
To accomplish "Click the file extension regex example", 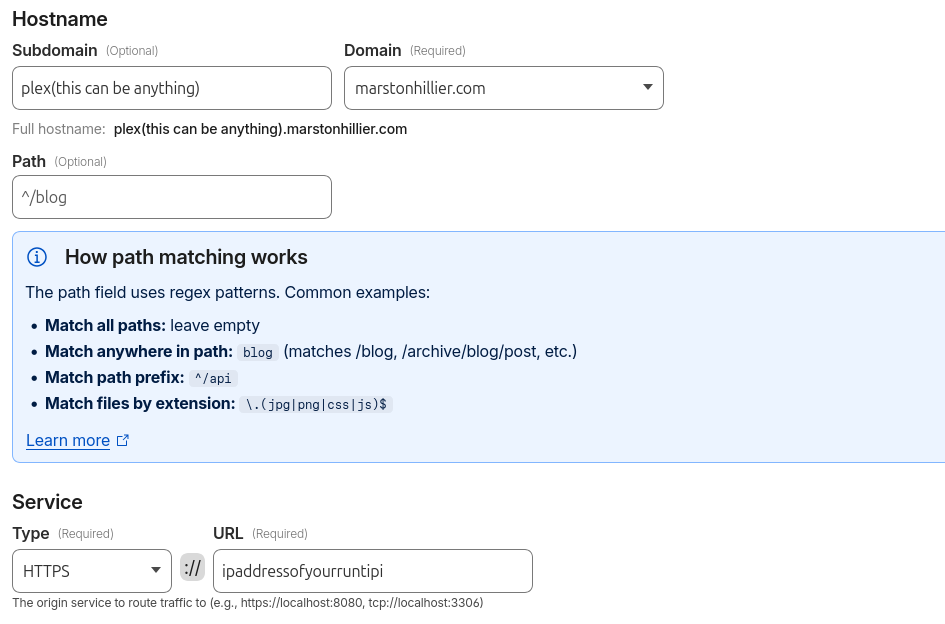I will [x=315, y=404].
